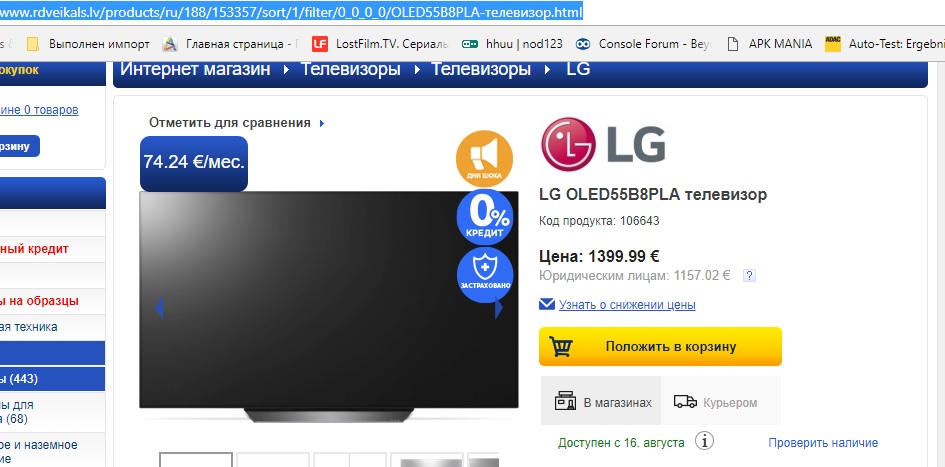Click the blue insured shield badge

pyautogui.click(x=484, y=274)
